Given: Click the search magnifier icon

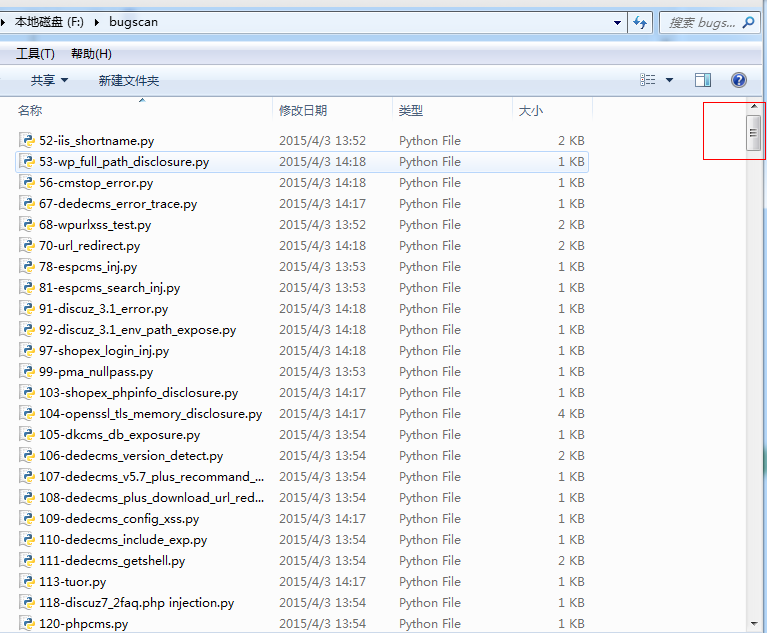Looking at the screenshot, I should (748, 23).
